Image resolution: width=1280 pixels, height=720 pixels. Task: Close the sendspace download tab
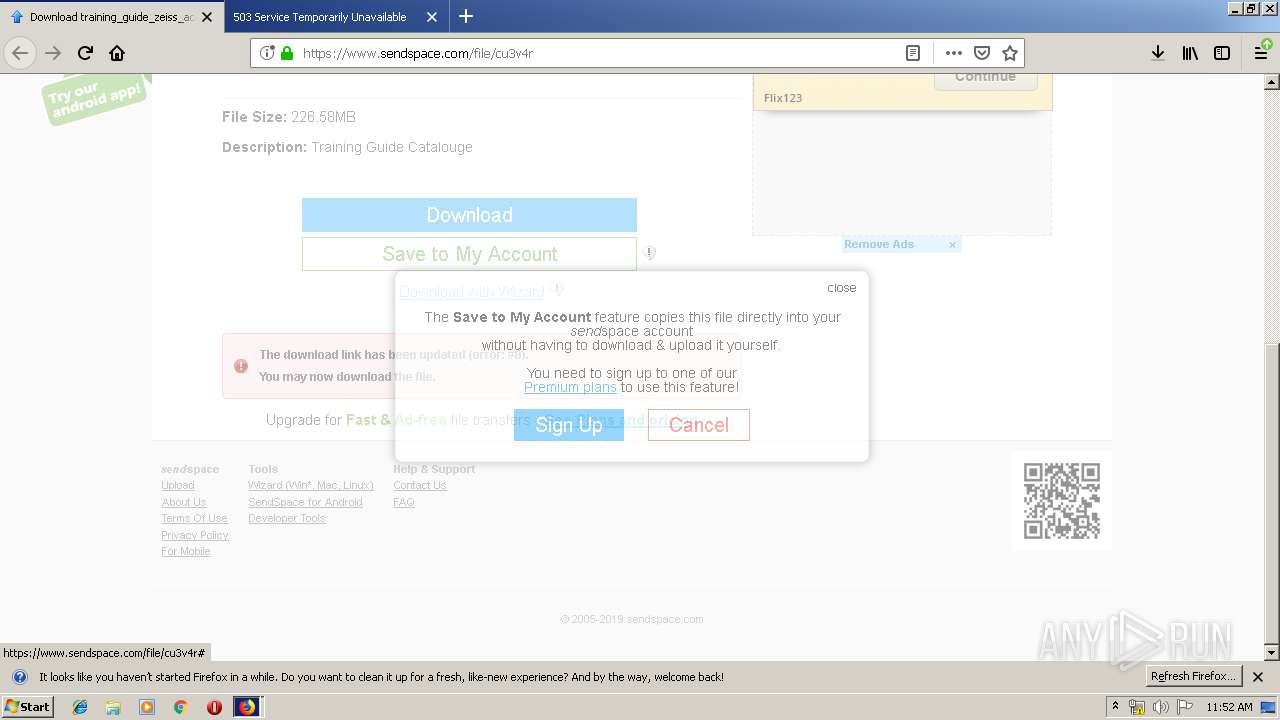pyautogui.click(x=207, y=17)
